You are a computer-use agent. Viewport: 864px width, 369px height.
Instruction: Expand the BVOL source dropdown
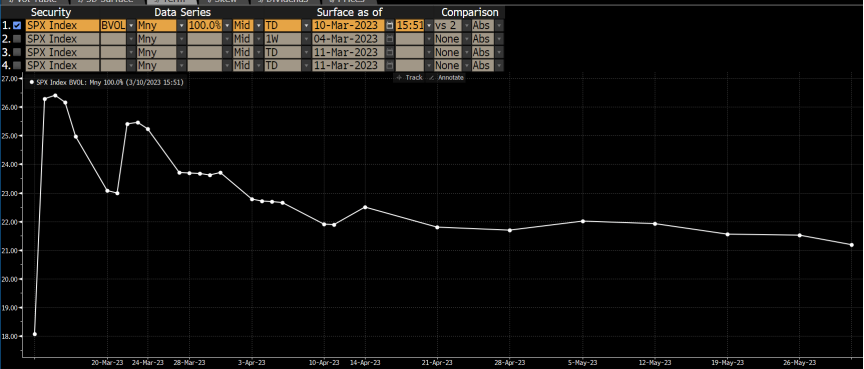(x=131, y=25)
